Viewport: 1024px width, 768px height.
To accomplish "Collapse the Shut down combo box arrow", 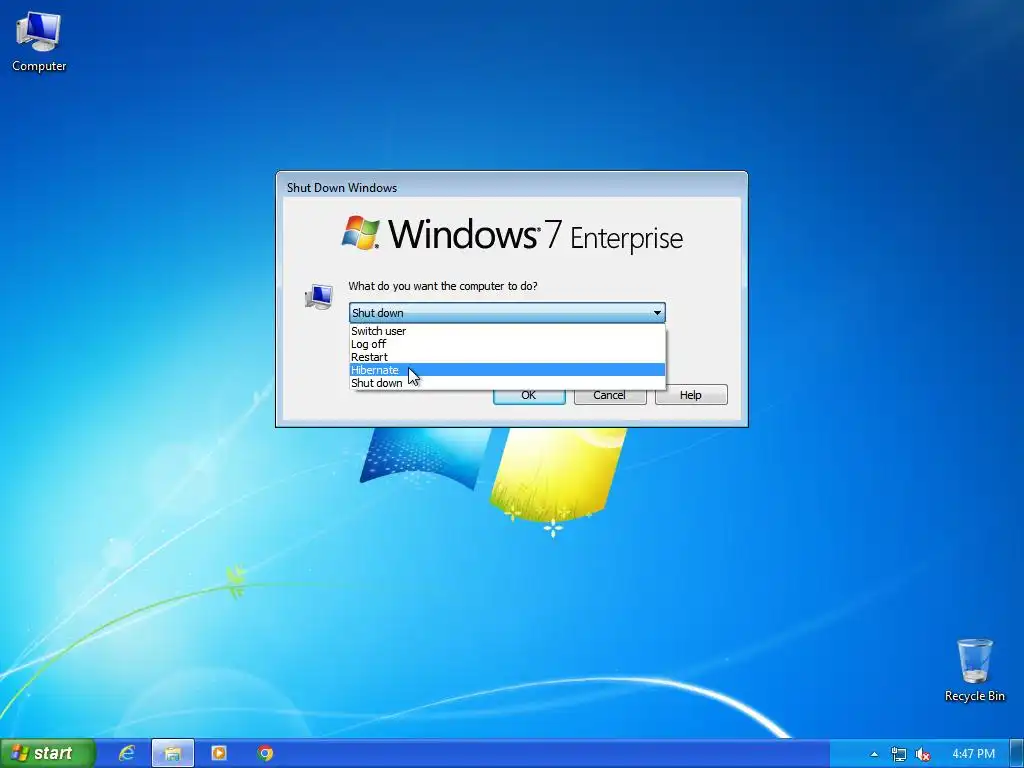I will coord(657,313).
